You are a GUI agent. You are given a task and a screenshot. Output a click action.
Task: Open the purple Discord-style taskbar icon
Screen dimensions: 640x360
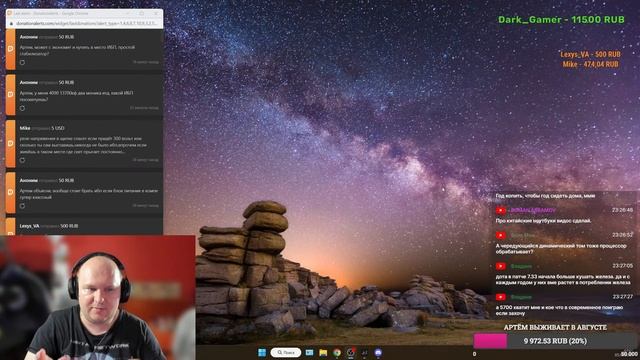(378, 352)
